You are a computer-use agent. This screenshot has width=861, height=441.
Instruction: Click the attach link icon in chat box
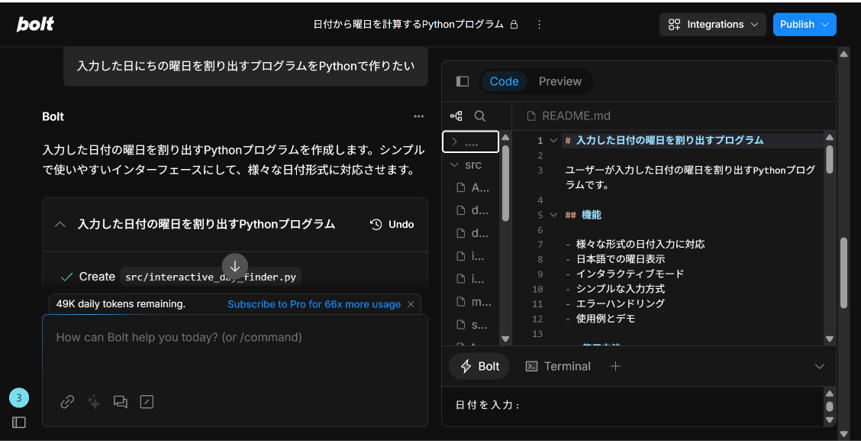(x=67, y=402)
